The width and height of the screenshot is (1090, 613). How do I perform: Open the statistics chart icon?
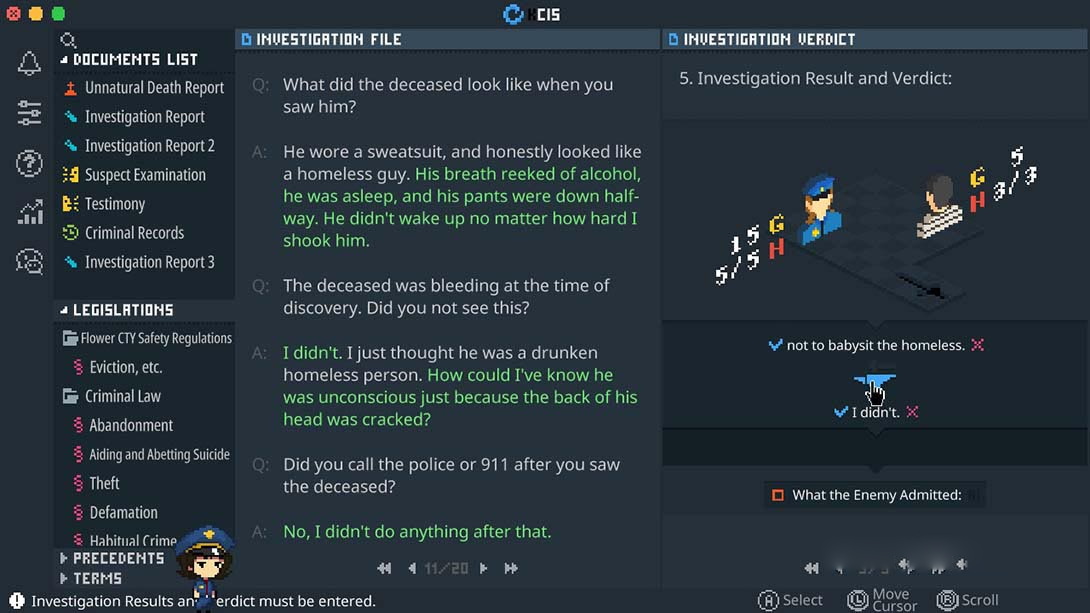(29, 212)
